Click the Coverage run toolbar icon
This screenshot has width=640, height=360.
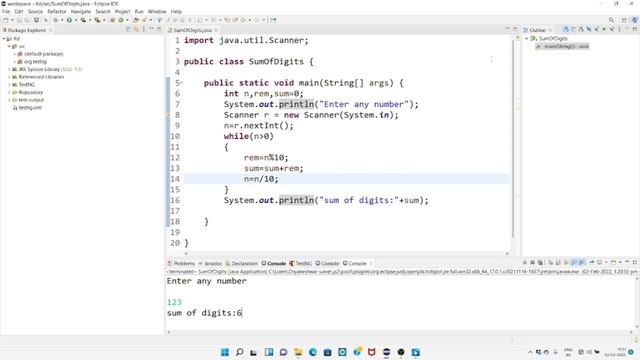pyautogui.click(x=83, y=20)
